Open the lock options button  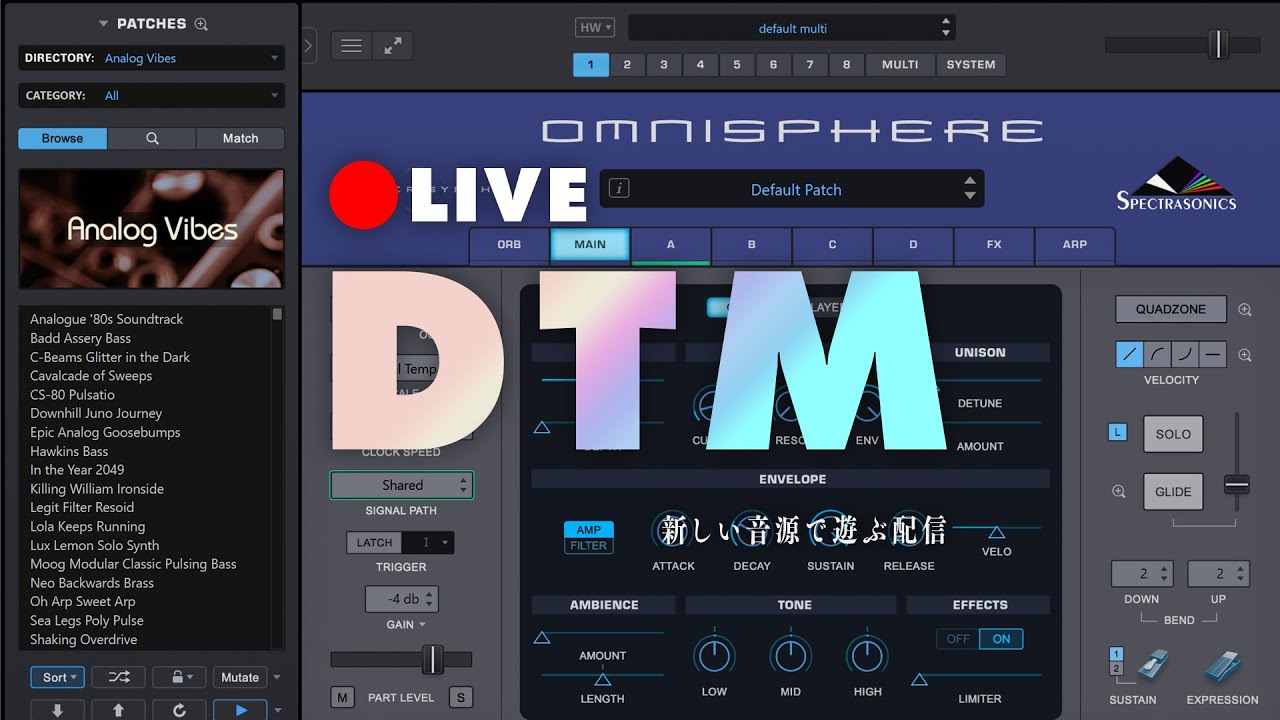[180, 677]
